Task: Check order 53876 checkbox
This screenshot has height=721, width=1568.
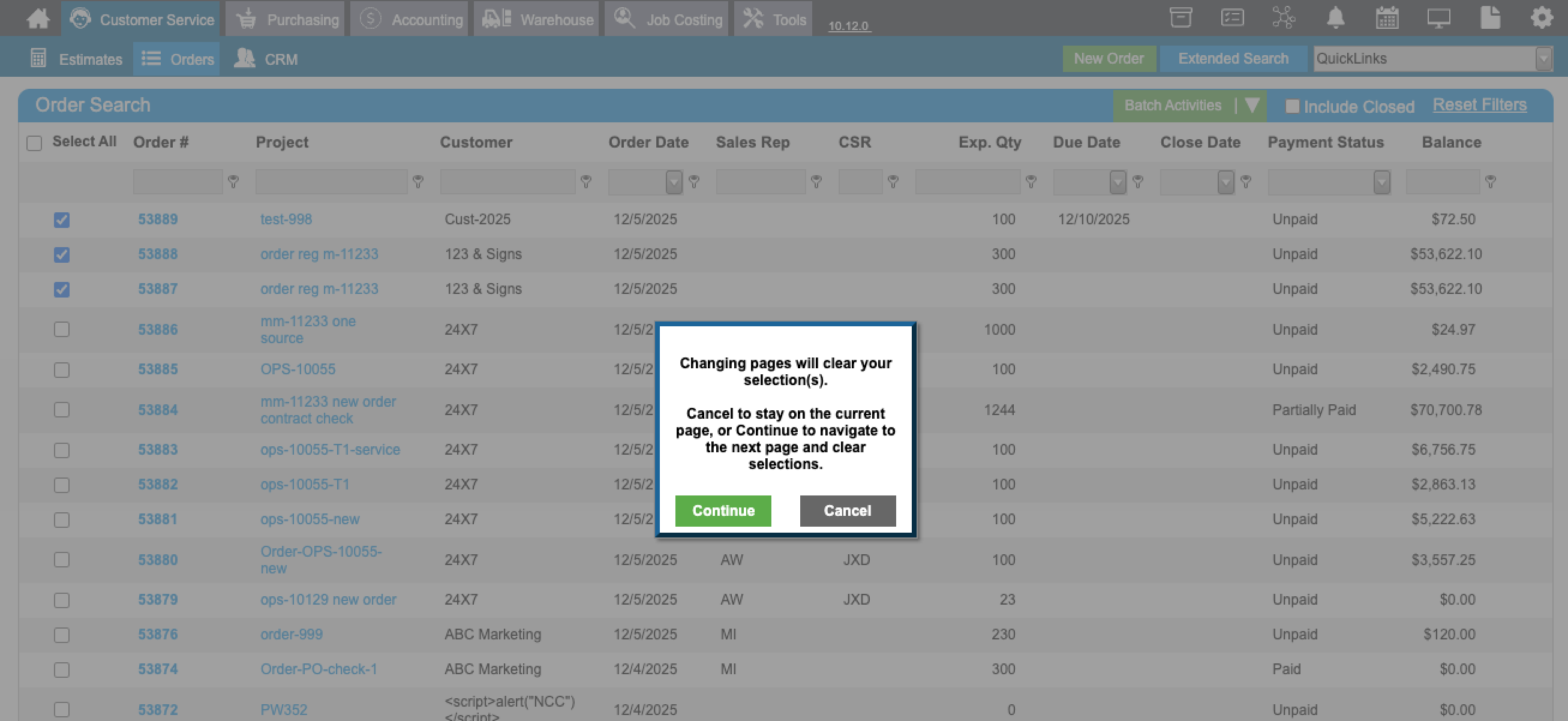Action: pyautogui.click(x=61, y=635)
